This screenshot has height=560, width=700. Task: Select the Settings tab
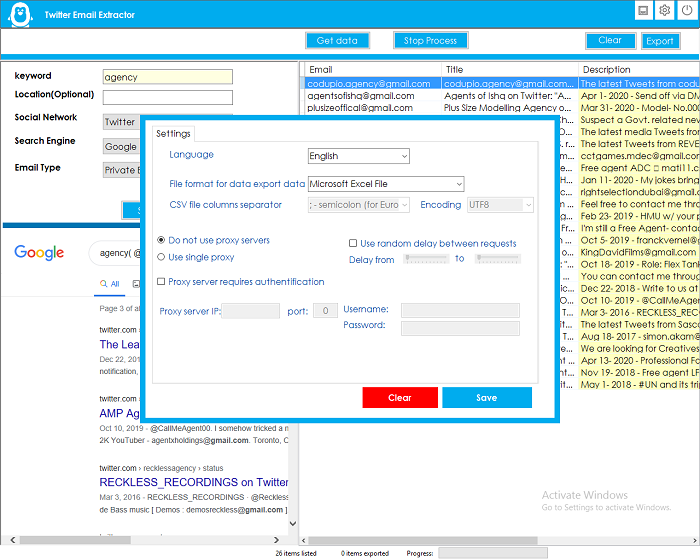click(173, 134)
